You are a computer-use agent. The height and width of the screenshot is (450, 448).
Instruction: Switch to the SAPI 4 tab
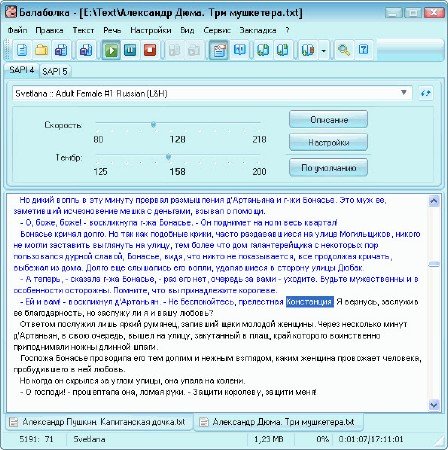[22, 70]
